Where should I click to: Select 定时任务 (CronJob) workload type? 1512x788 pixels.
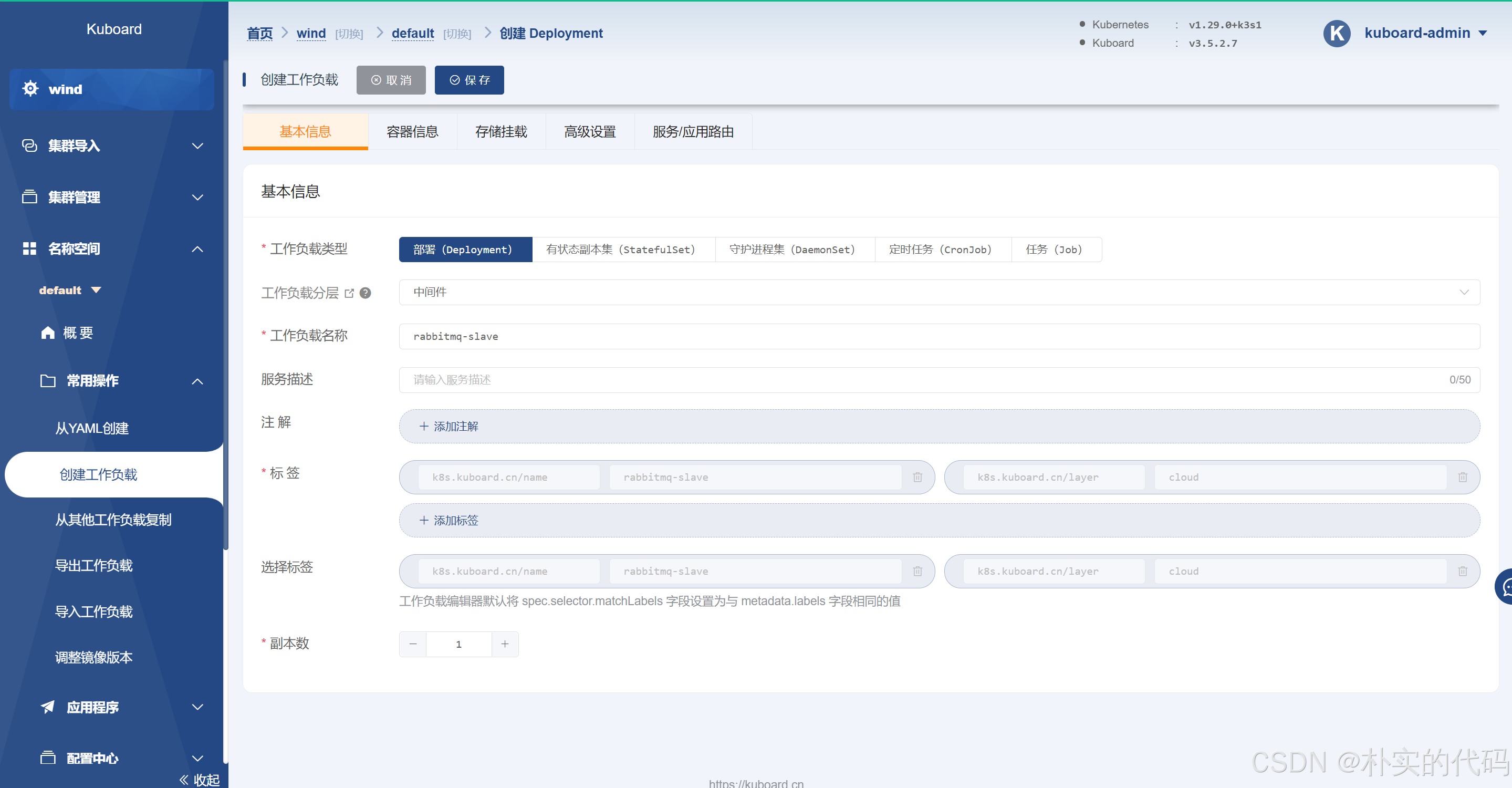(940, 250)
